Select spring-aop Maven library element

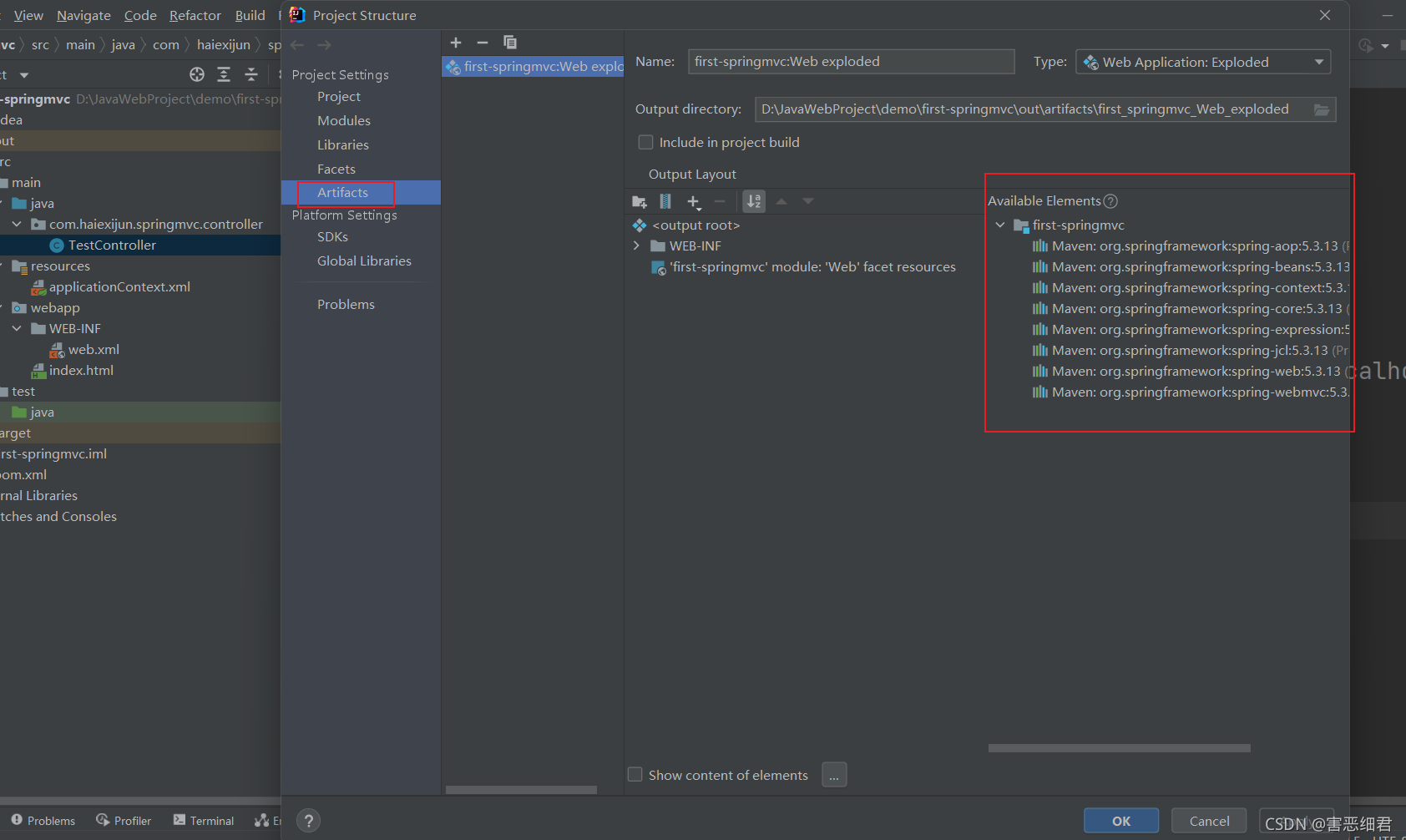click(1191, 246)
